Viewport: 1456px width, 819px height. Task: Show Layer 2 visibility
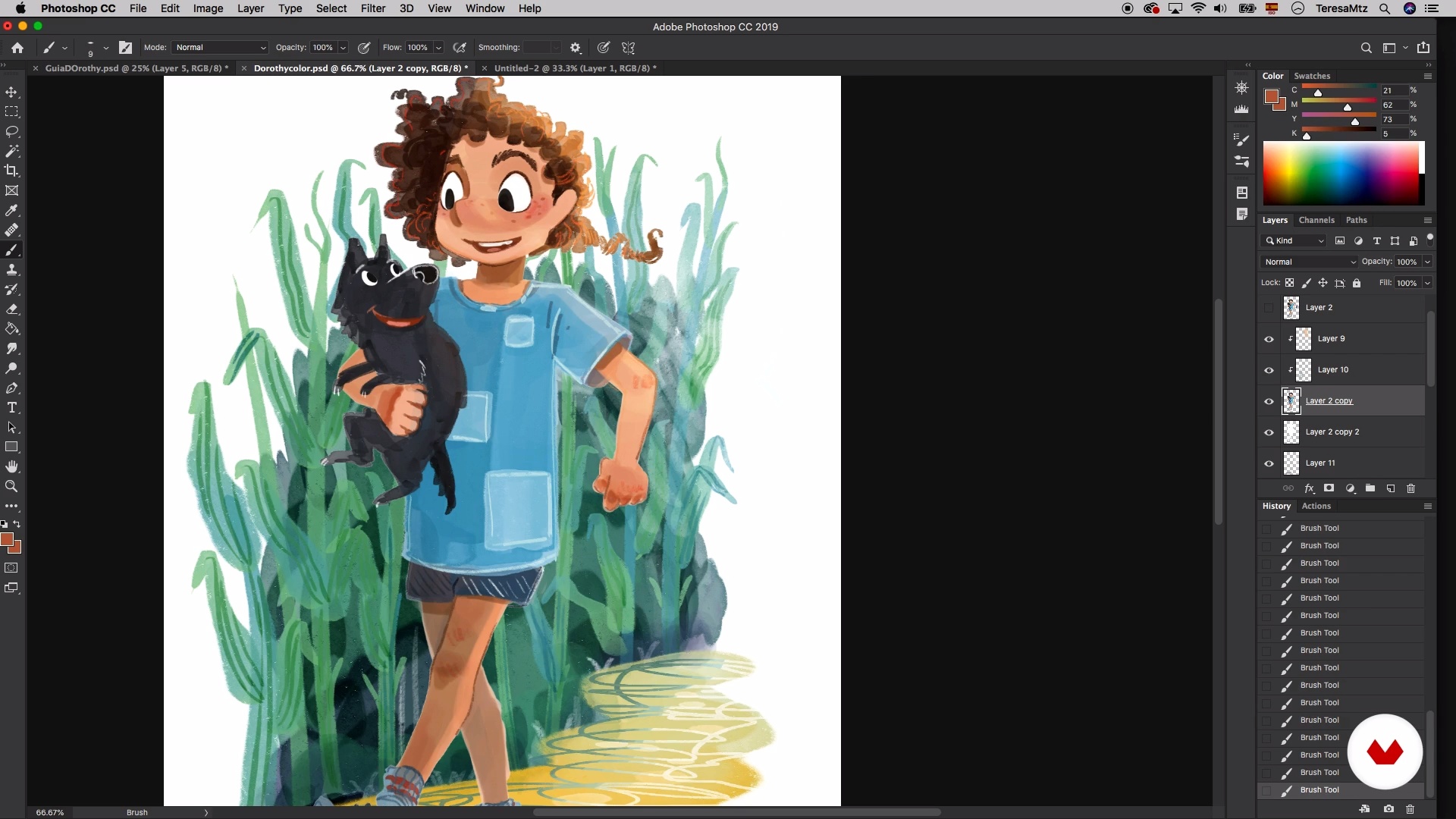[x=1269, y=308]
